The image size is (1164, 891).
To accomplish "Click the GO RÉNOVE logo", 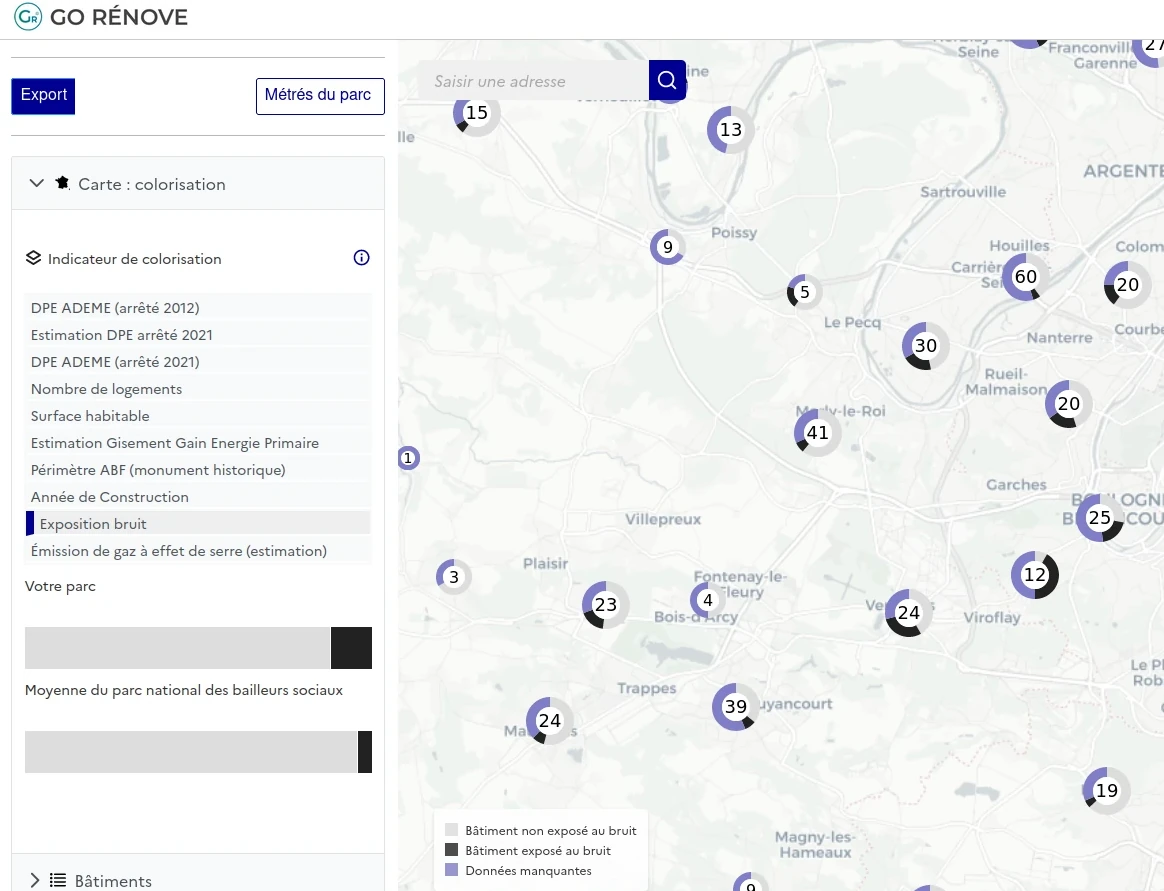I will coord(101,17).
